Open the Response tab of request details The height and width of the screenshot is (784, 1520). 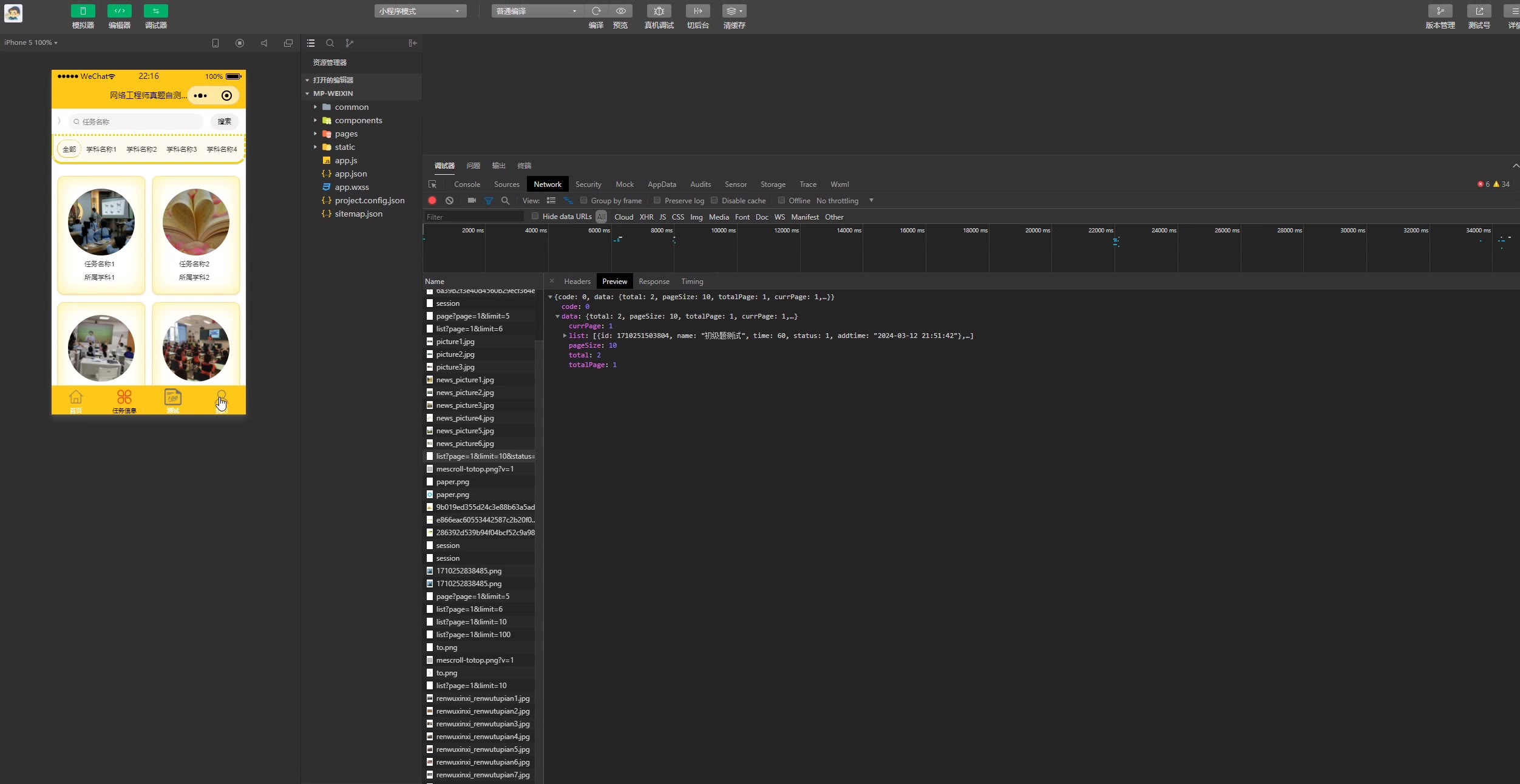click(x=654, y=282)
